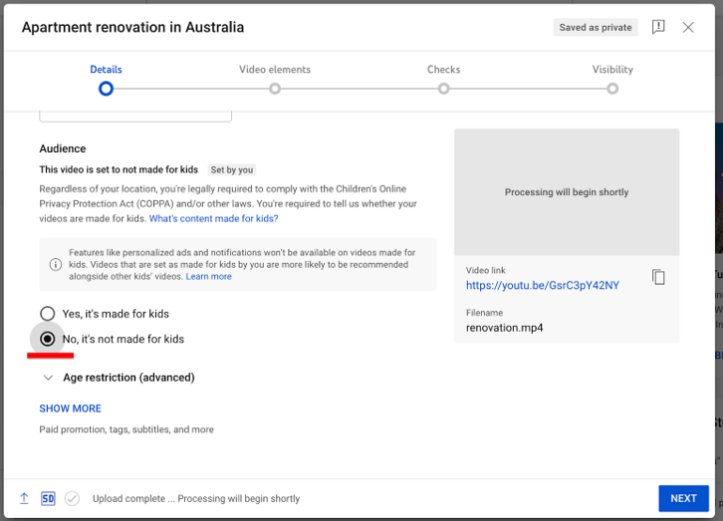Viewport: 723px width, 521px height.
Task: Open "What's content made for kids?" link
Action: point(214,218)
